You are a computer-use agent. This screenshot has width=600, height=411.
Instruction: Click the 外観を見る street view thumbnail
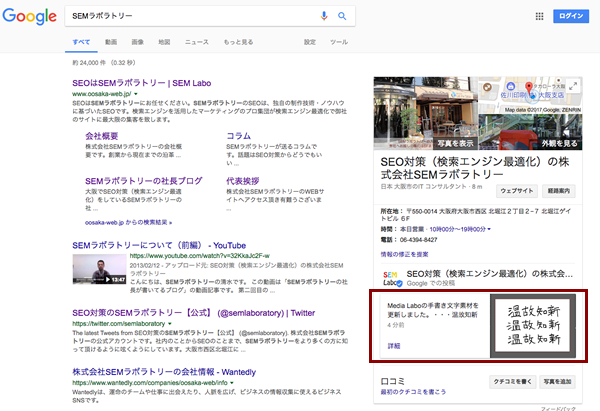coord(531,132)
